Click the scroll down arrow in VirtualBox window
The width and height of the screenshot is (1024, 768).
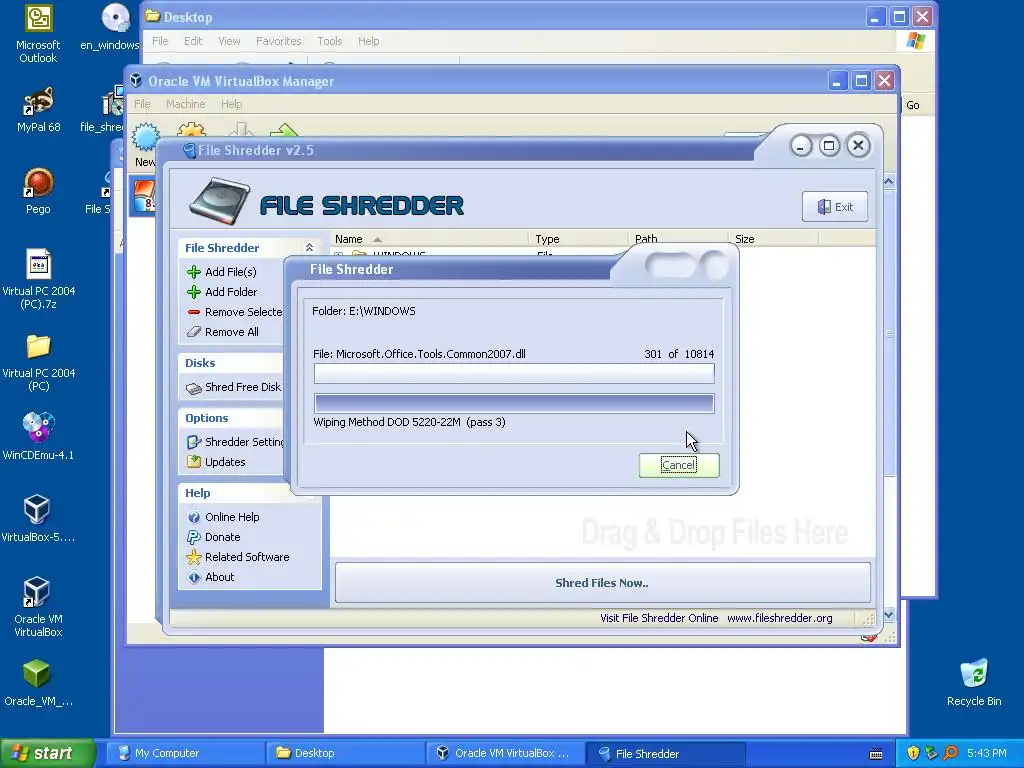[x=889, y=615]
